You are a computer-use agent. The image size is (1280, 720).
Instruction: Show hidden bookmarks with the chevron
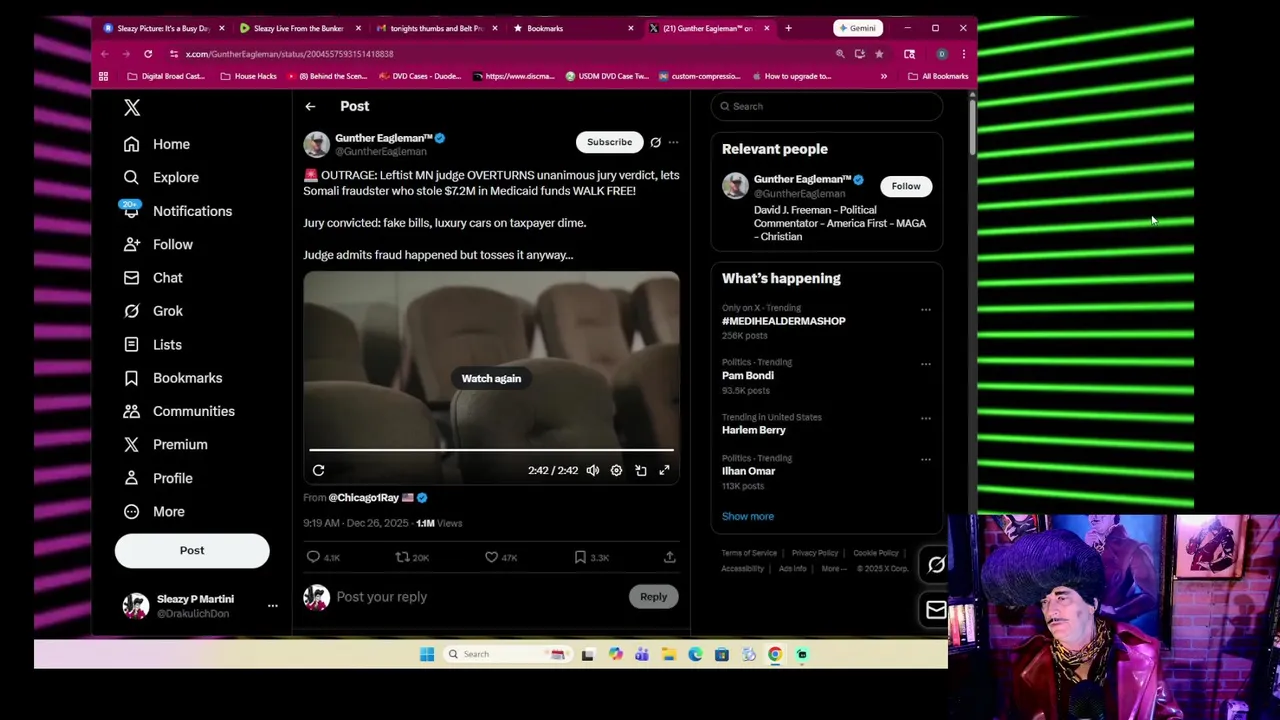coord(883,76)
